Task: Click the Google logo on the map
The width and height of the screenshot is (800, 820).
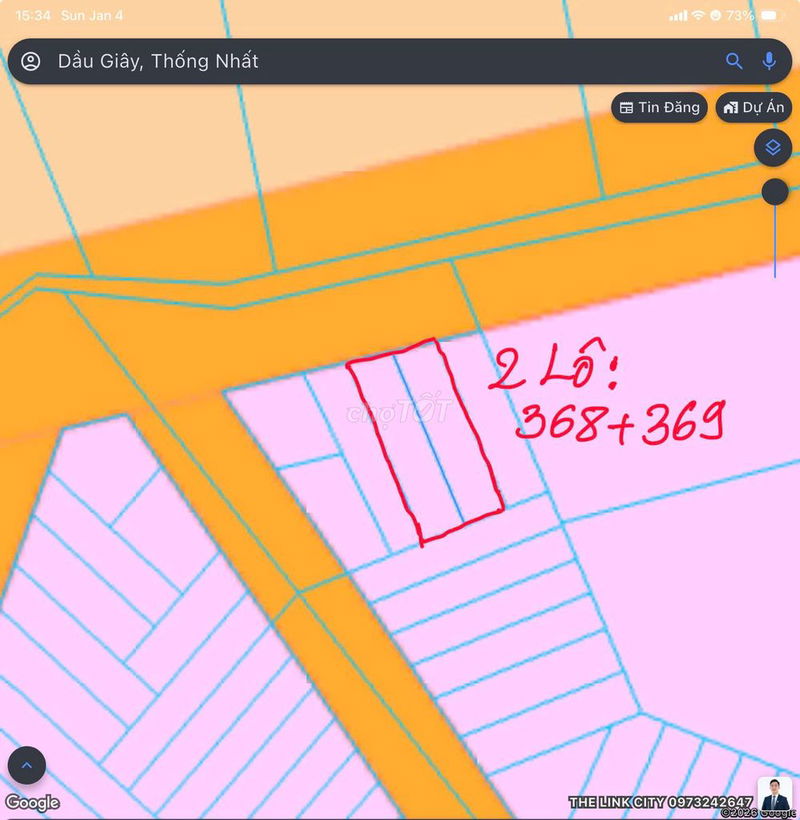Action: pos(32,802)
